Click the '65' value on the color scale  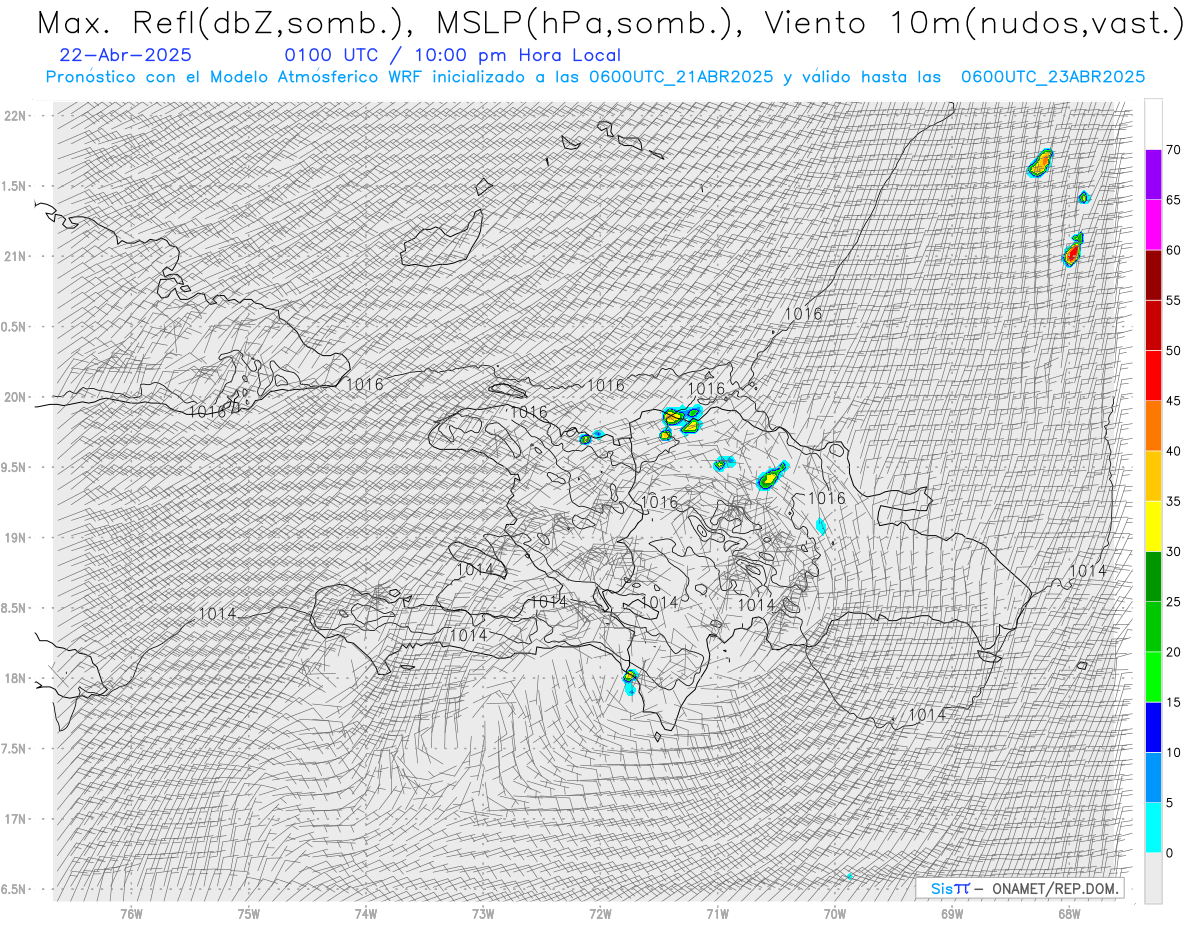click(1174, 200)
